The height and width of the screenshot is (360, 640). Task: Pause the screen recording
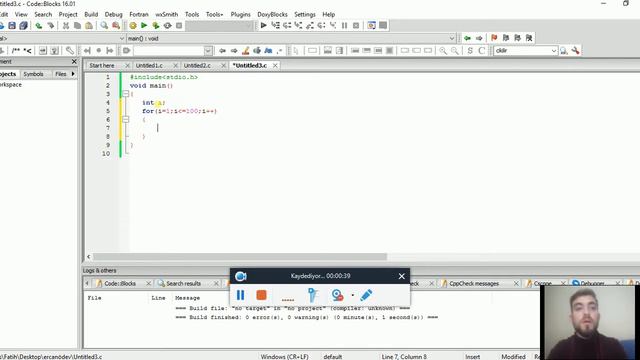click(x=240, y=295)
